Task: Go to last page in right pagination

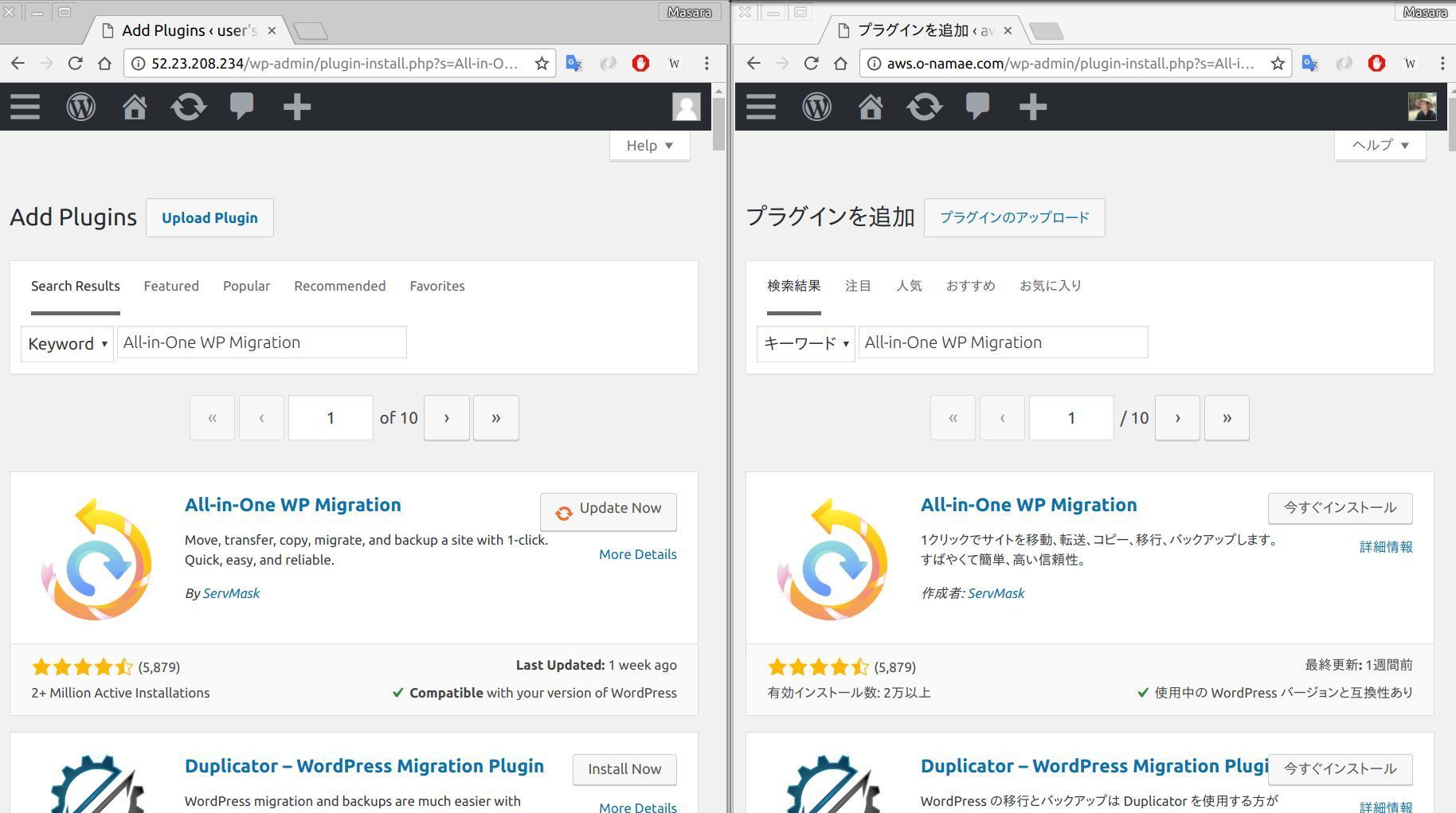Action: 1227,418
